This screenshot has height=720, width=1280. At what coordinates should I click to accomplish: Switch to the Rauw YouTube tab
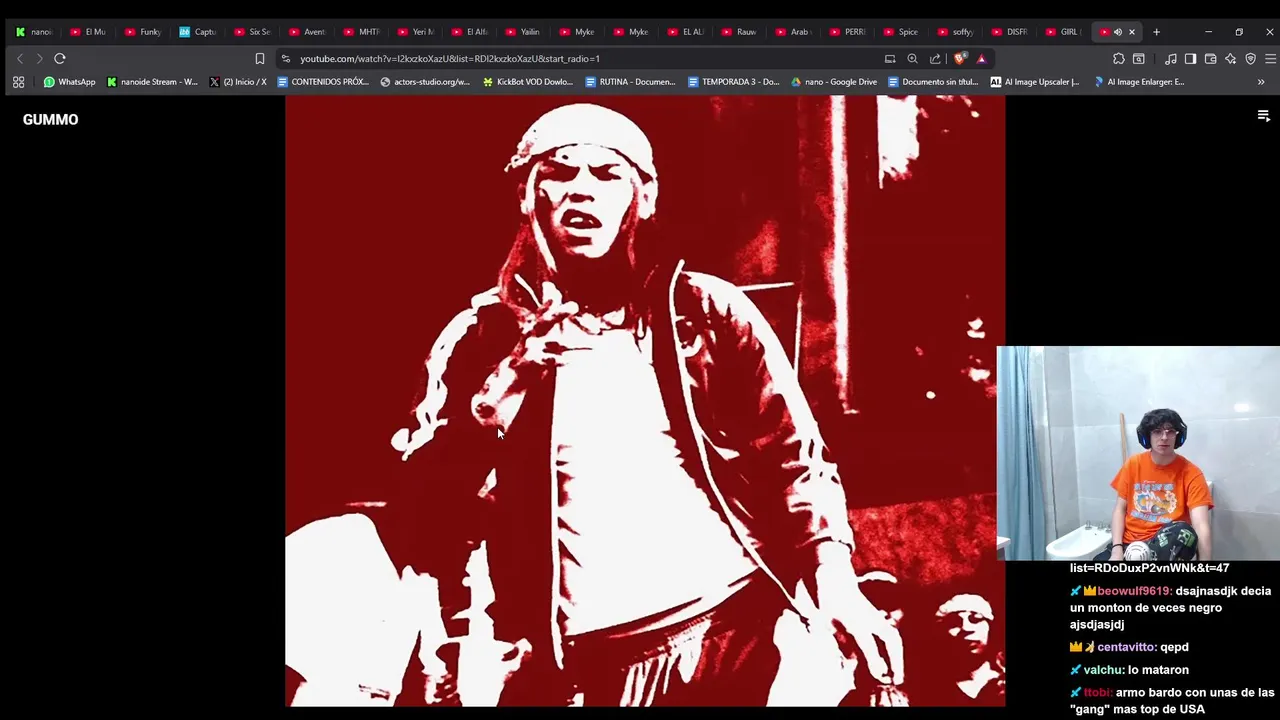pyautogui.click(x=739, y=32)
